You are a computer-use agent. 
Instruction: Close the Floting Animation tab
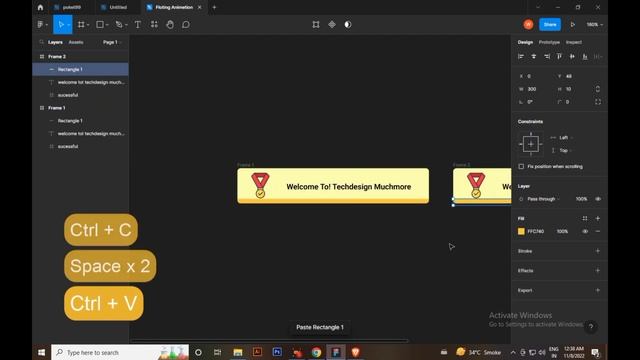point(200,7)
